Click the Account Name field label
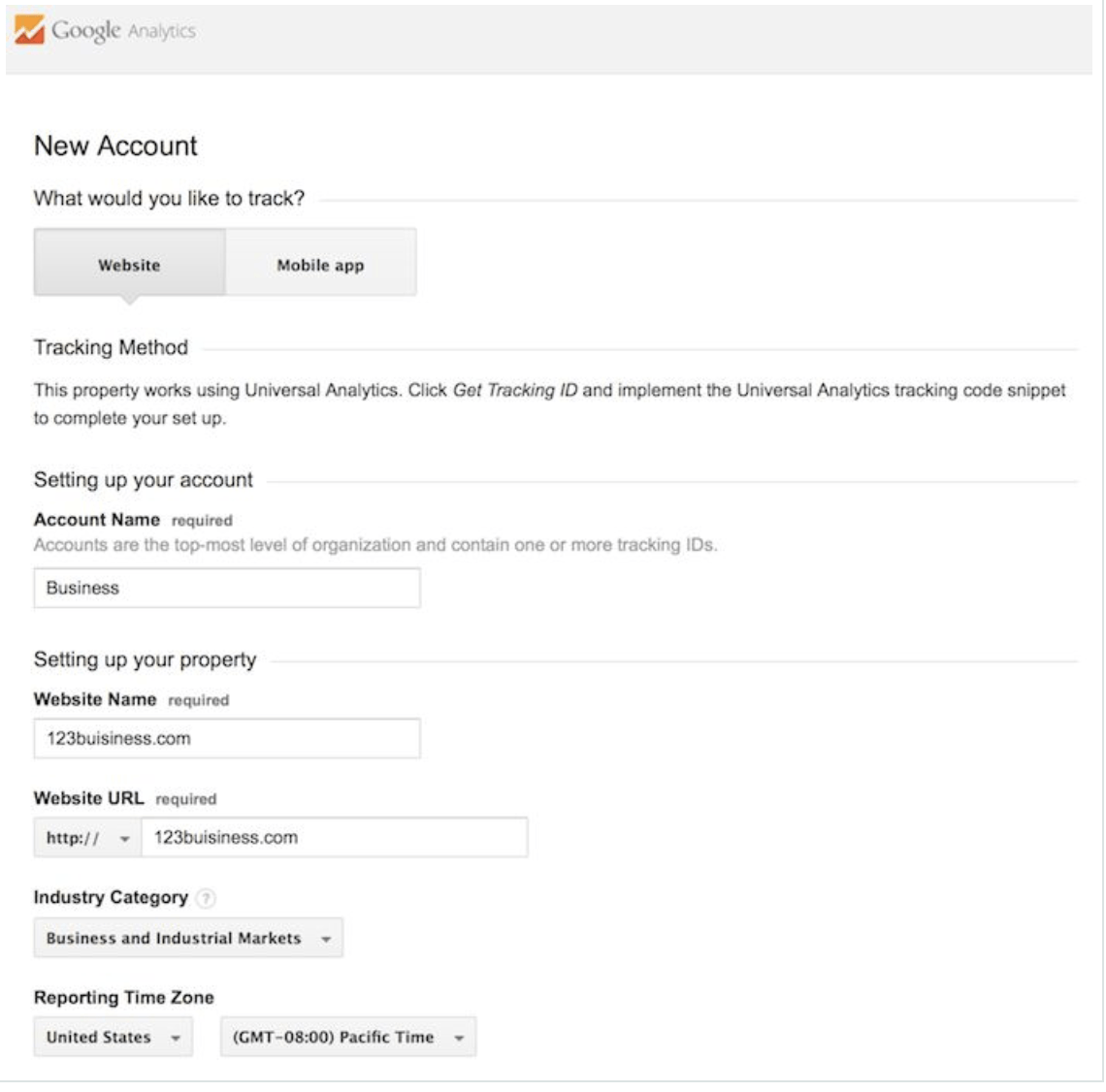The image size is (1106, 1092). click(96, 519)
